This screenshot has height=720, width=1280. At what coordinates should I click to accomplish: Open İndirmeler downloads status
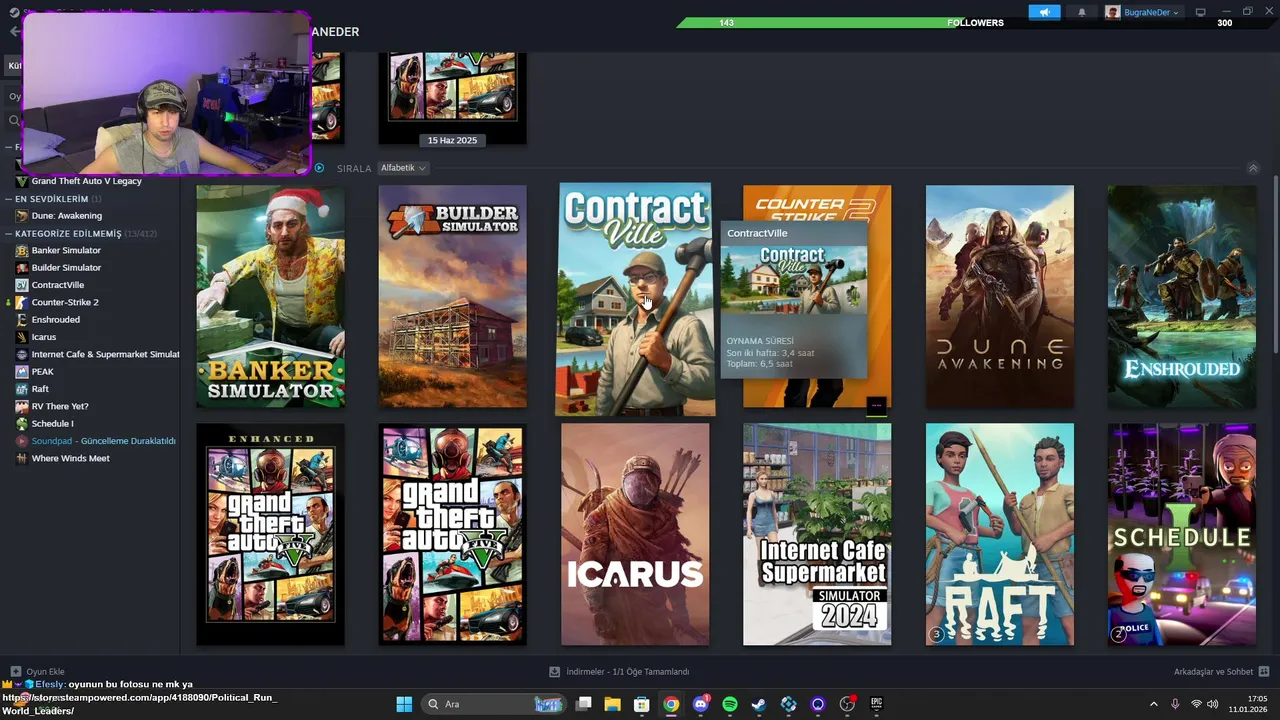(620, 672)
